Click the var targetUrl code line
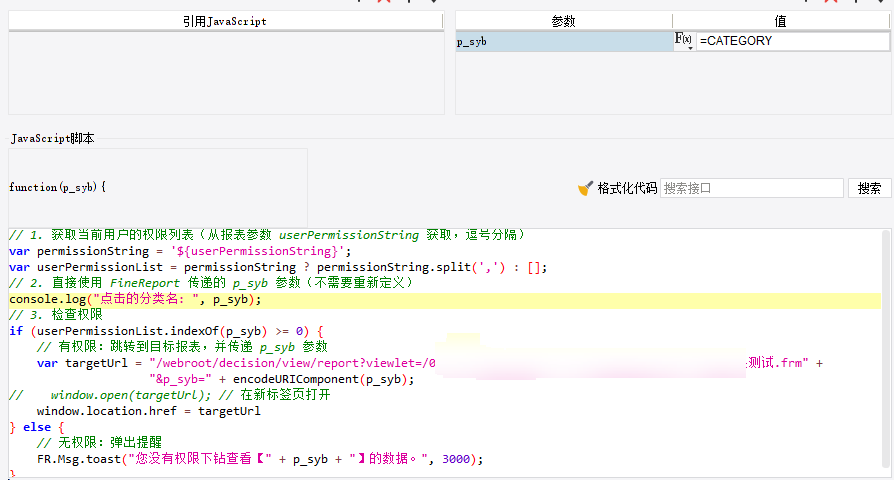The image size is (894, 480). click(x=430, y=363)
